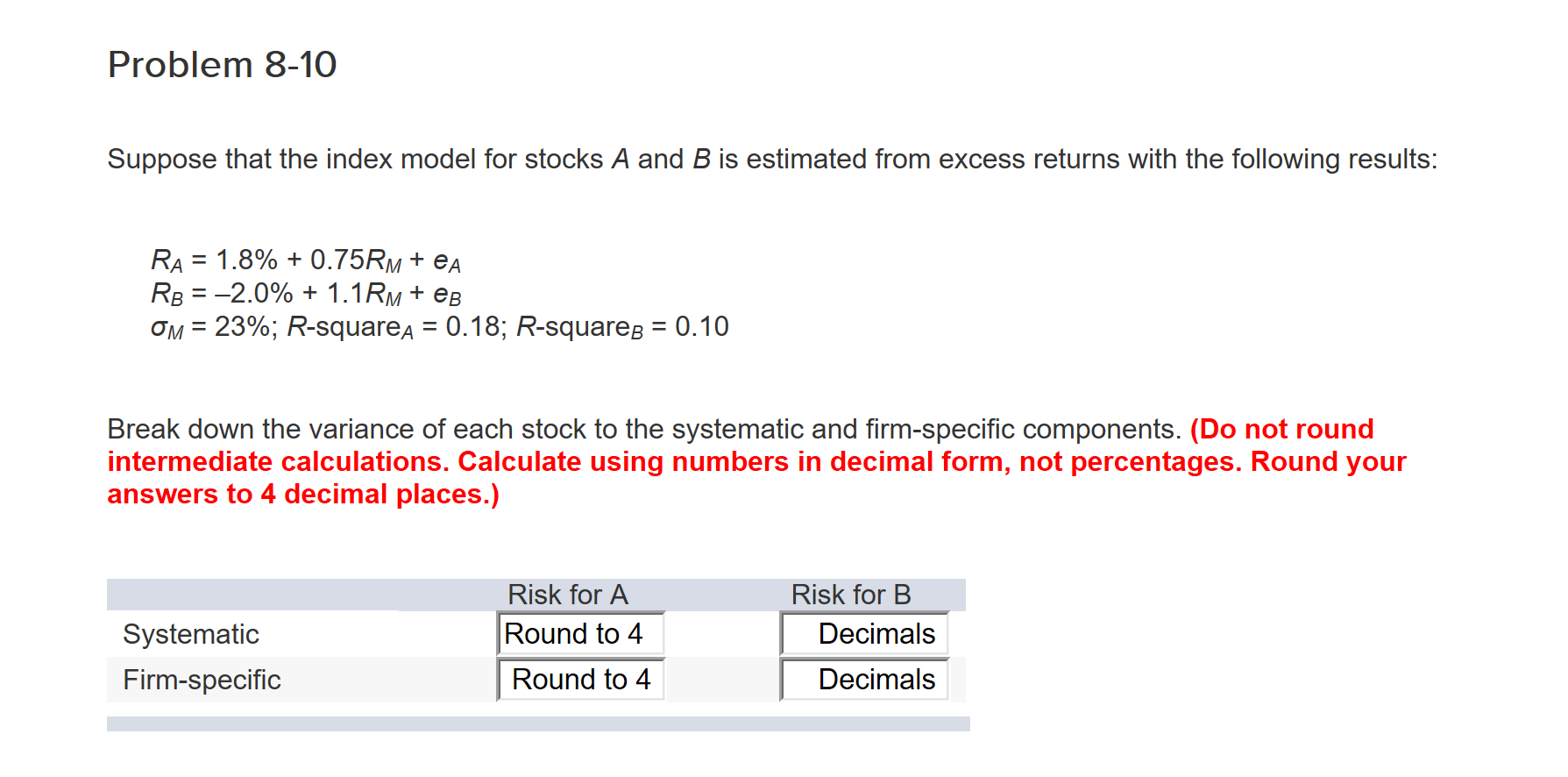Select the equation for RB

pos(306,293)
